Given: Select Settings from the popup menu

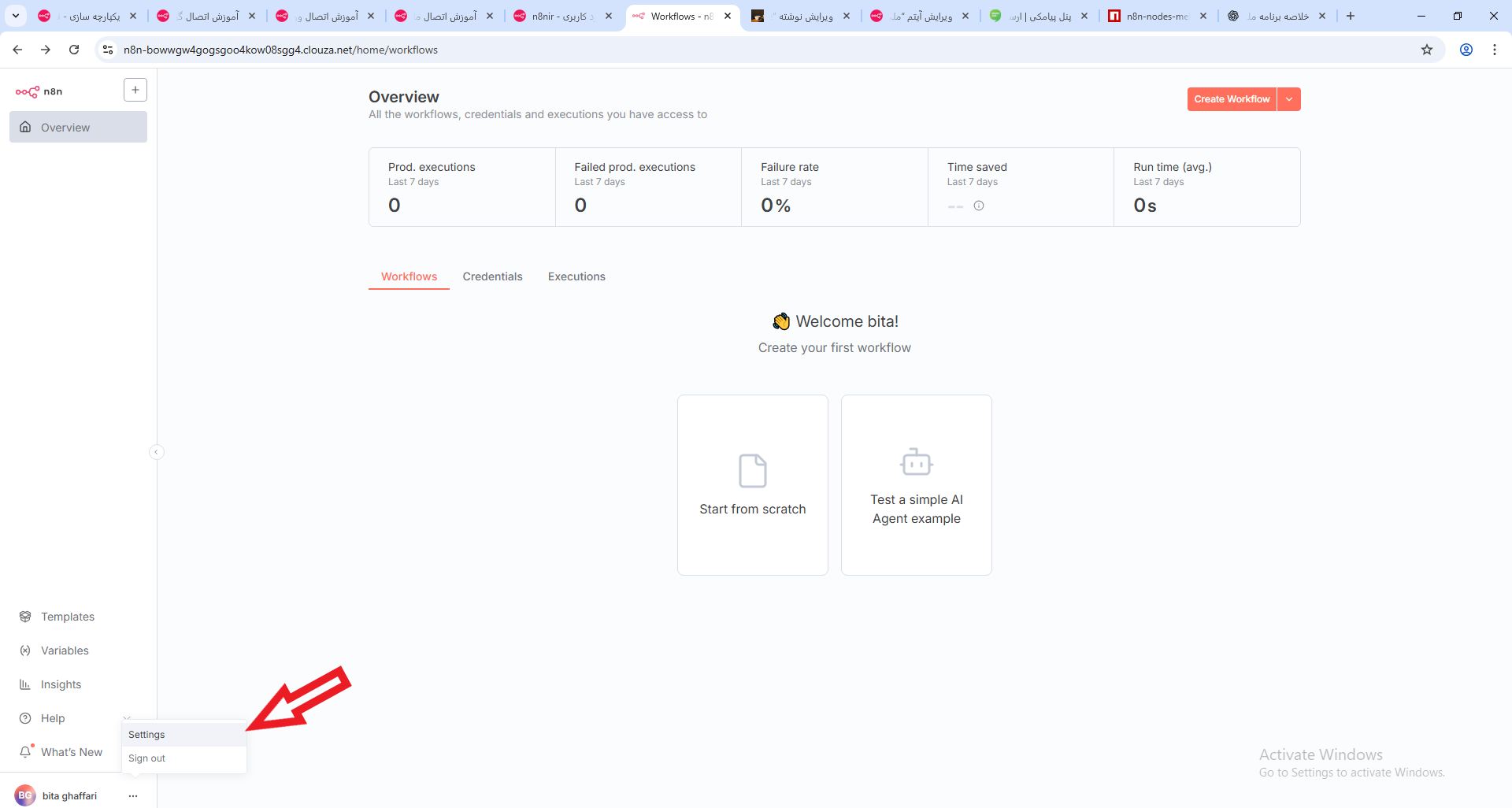Looking at the screenshot, I should coord(146,735).
